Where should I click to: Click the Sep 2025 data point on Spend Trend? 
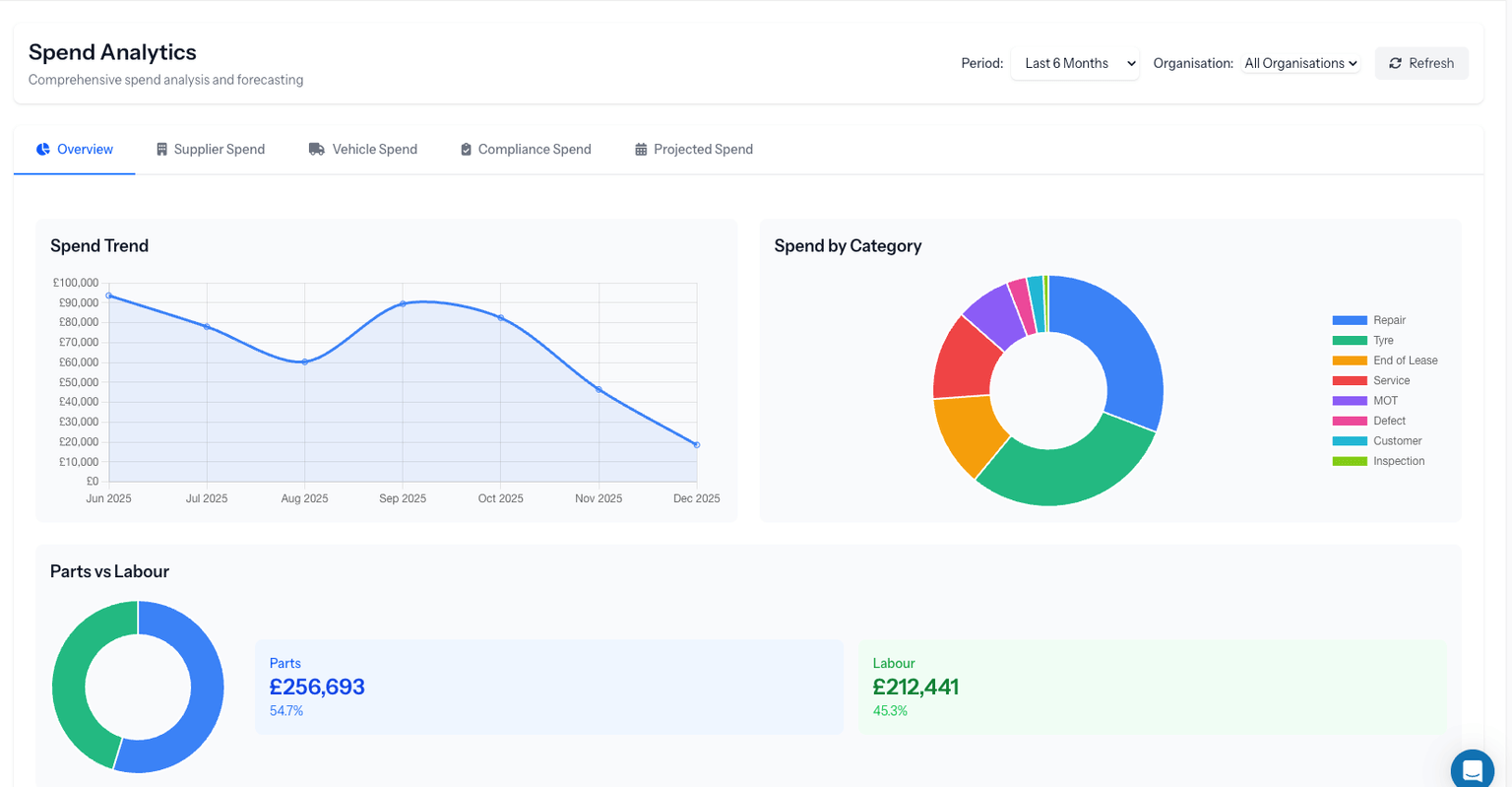(x=403, y=303)
